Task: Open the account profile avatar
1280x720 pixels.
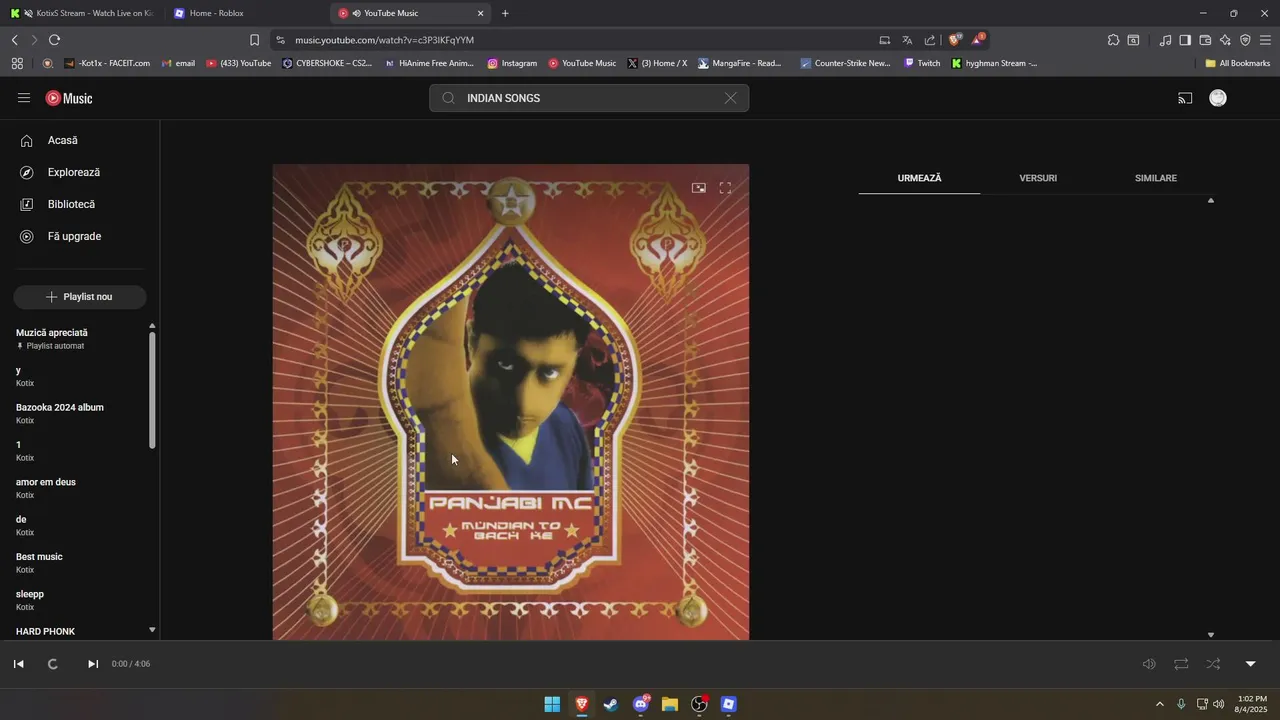Action: (x=1218, y=98)
